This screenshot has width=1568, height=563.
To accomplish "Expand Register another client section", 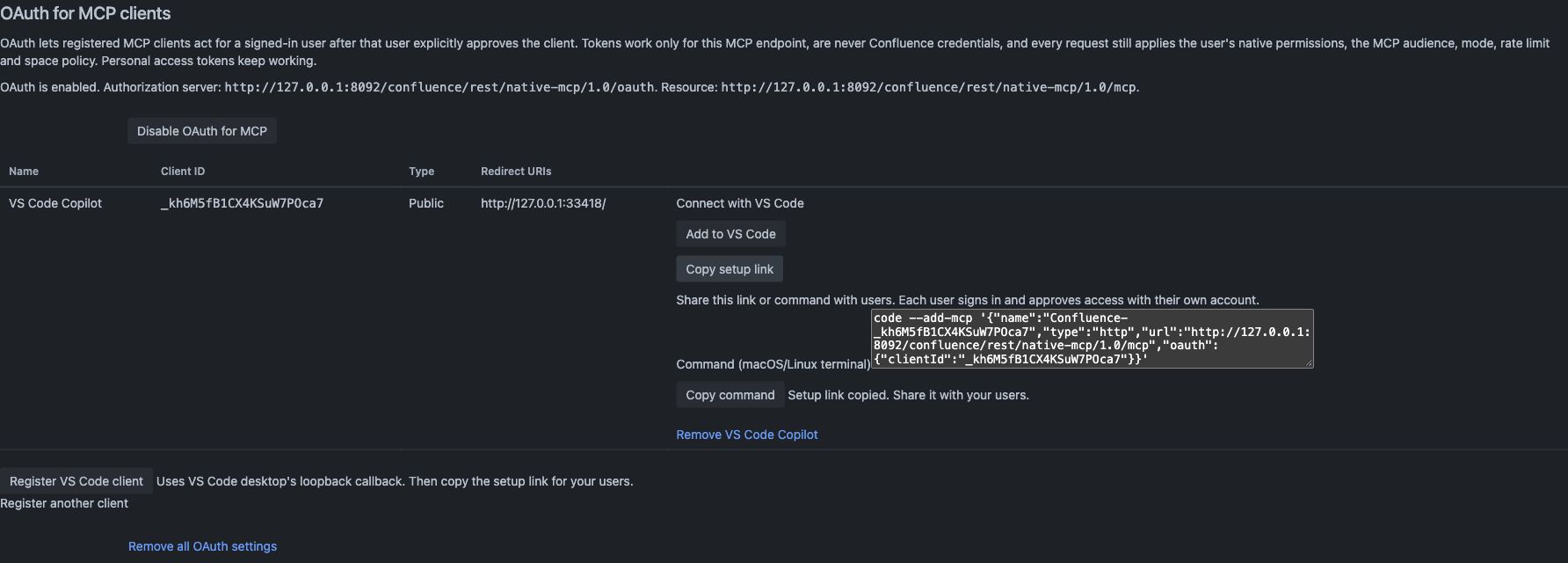I will 64,503.
